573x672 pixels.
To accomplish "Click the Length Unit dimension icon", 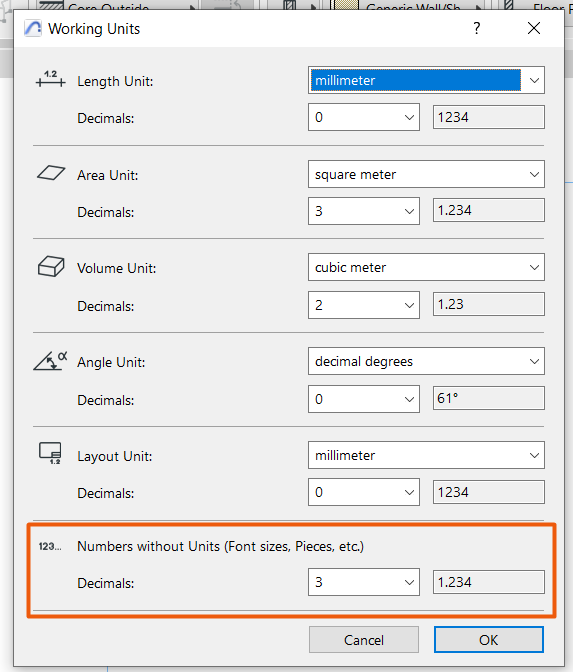I will tap(51, 79).
